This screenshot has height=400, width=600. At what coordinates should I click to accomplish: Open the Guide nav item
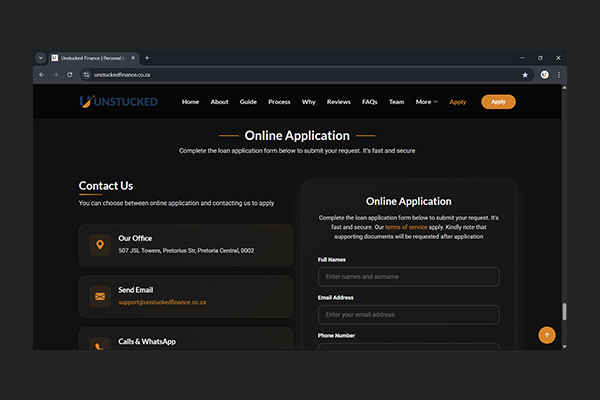tap(248, 102)
